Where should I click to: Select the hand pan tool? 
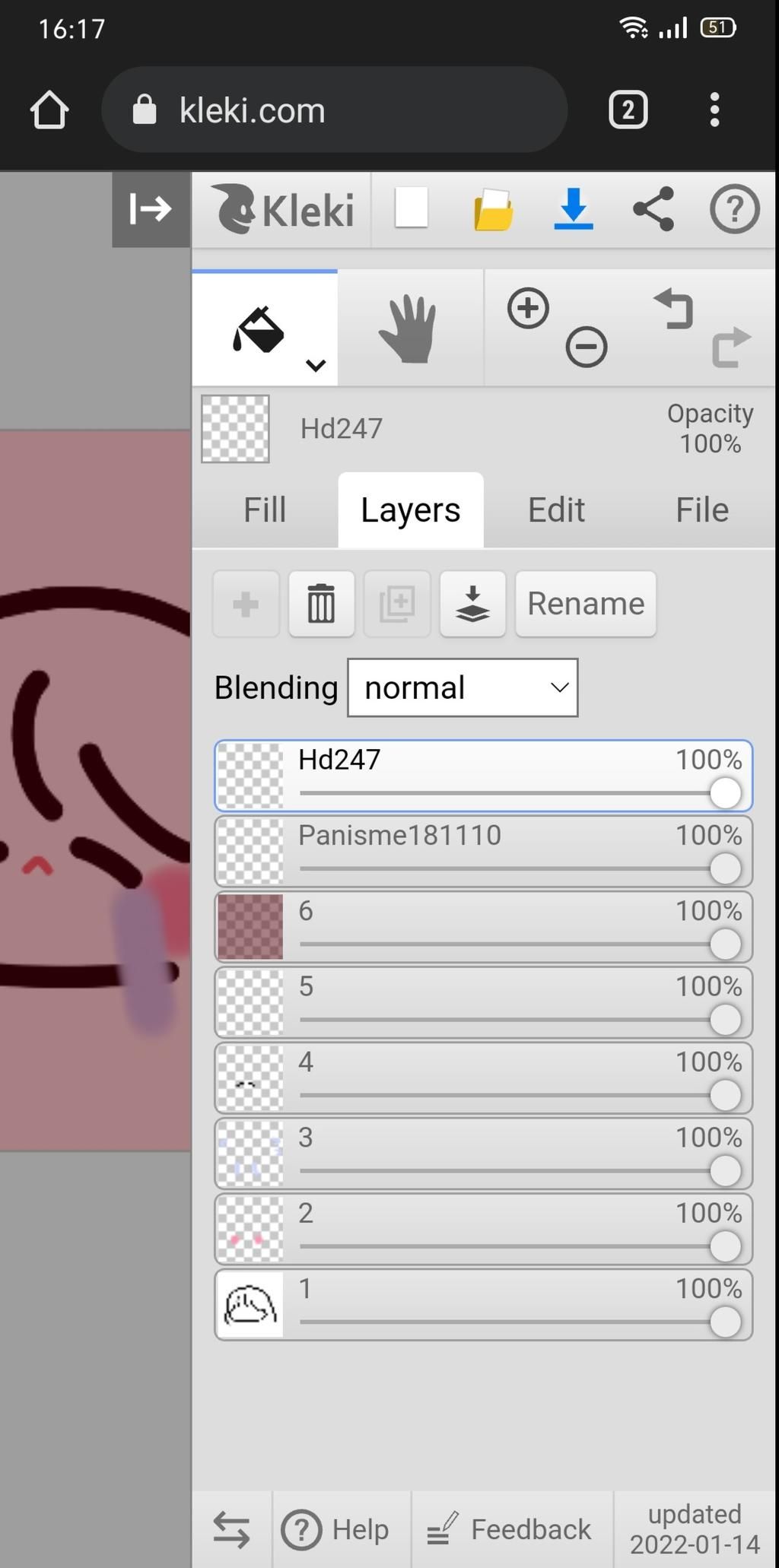pyautogui.click(x=409, y=329)
